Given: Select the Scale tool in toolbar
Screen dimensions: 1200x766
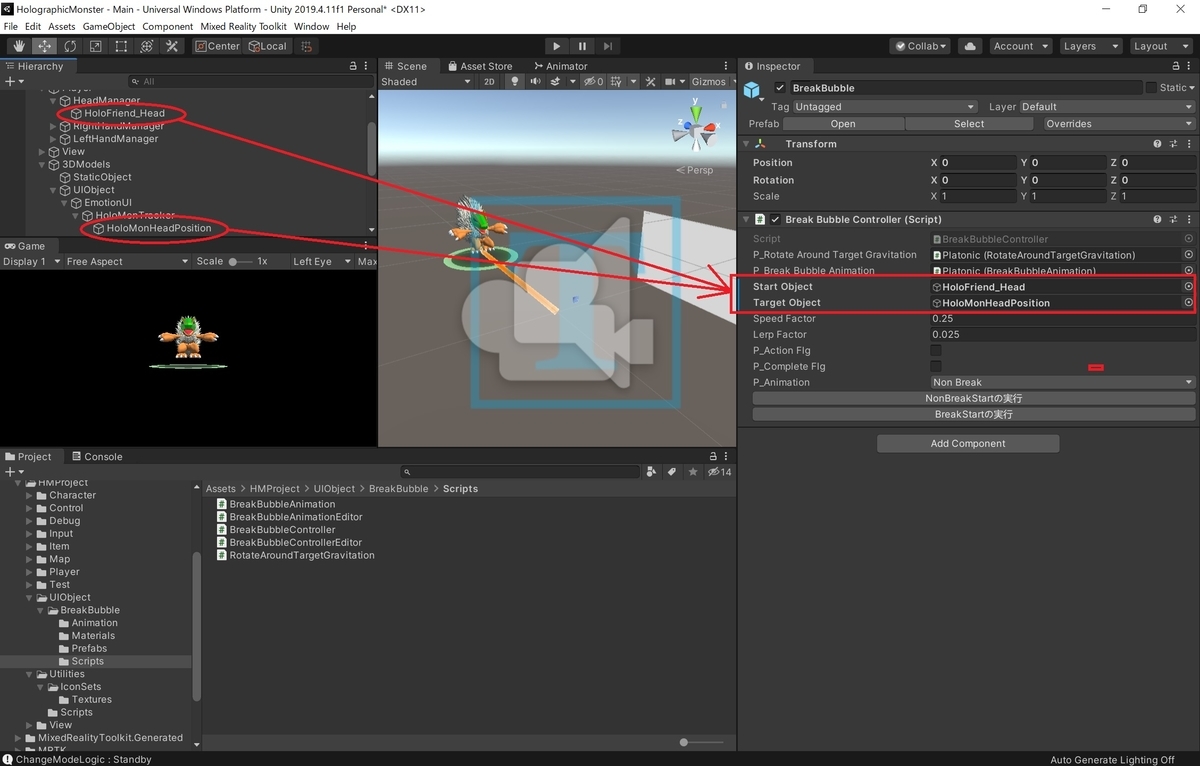Looking at the screenshot, I should [x=95, y=46].
